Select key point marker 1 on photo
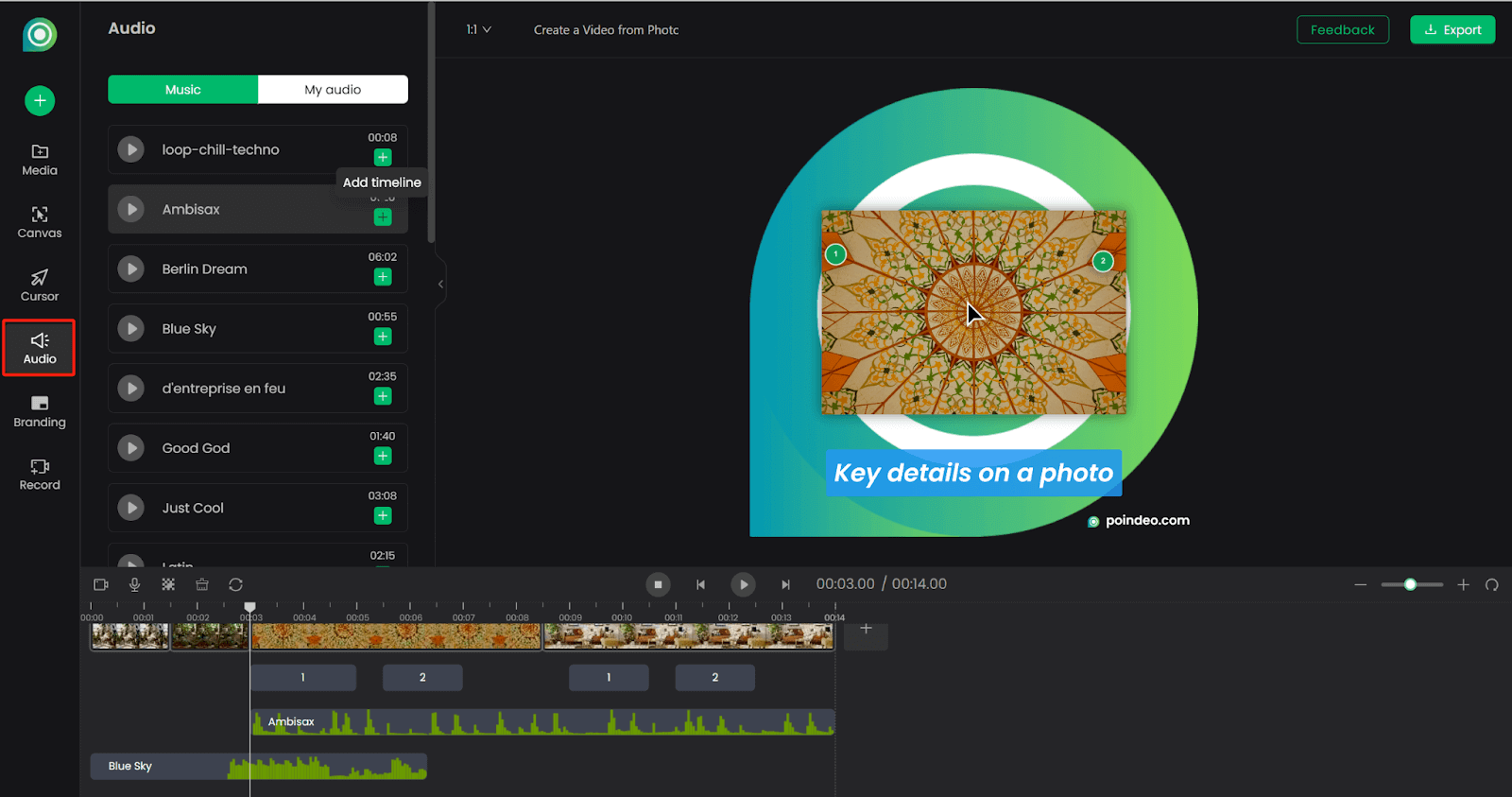Screen dimensions: 1512x797 pos(835,254)
